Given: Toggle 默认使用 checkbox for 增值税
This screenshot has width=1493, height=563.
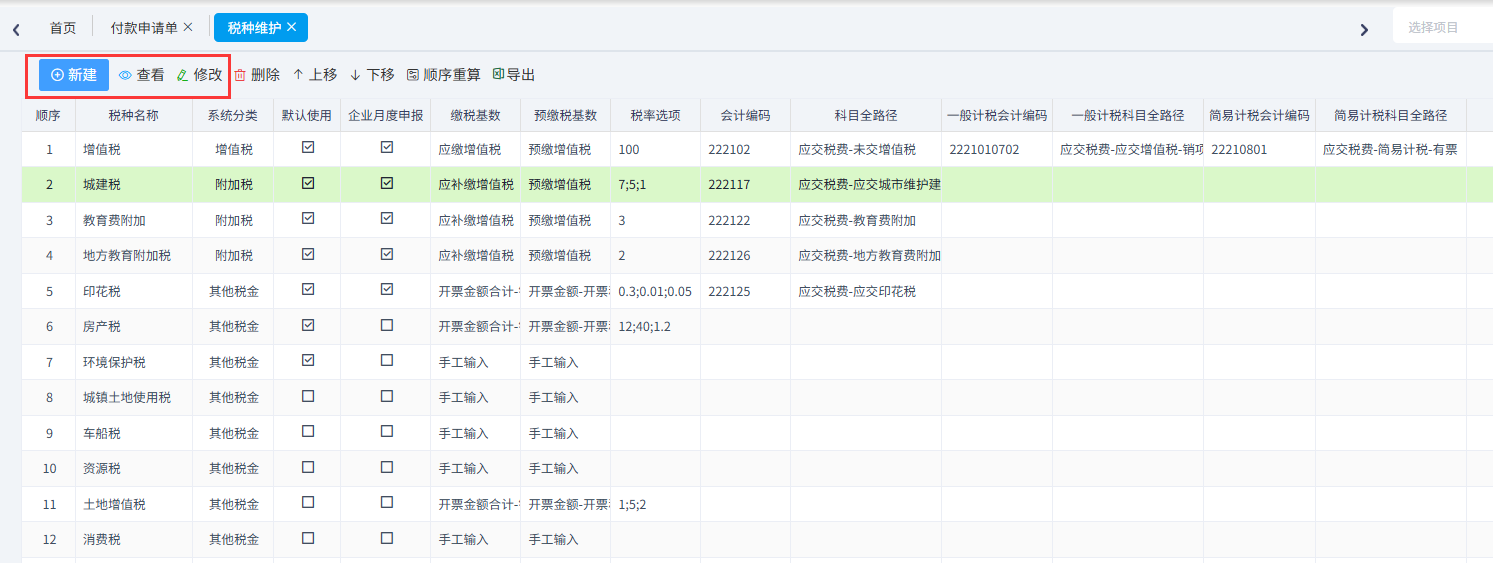Looking at the screenshot, I should tap(308, 147).
